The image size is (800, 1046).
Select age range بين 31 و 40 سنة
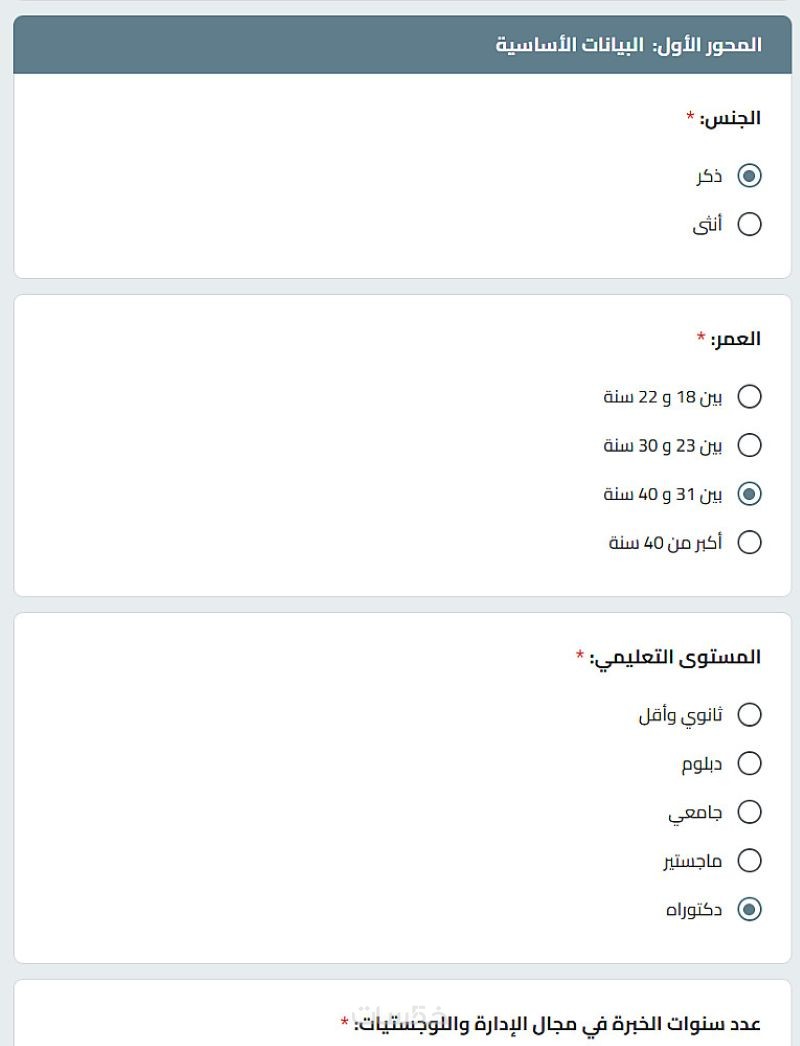(749, 493)
